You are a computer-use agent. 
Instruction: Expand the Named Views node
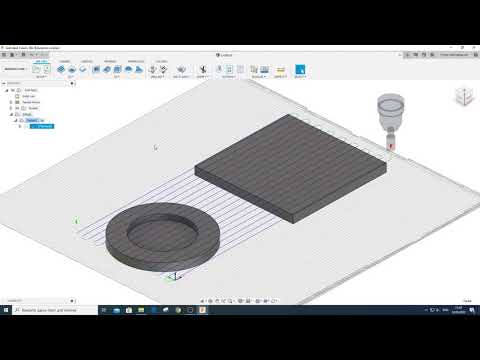tap(11, 102)
